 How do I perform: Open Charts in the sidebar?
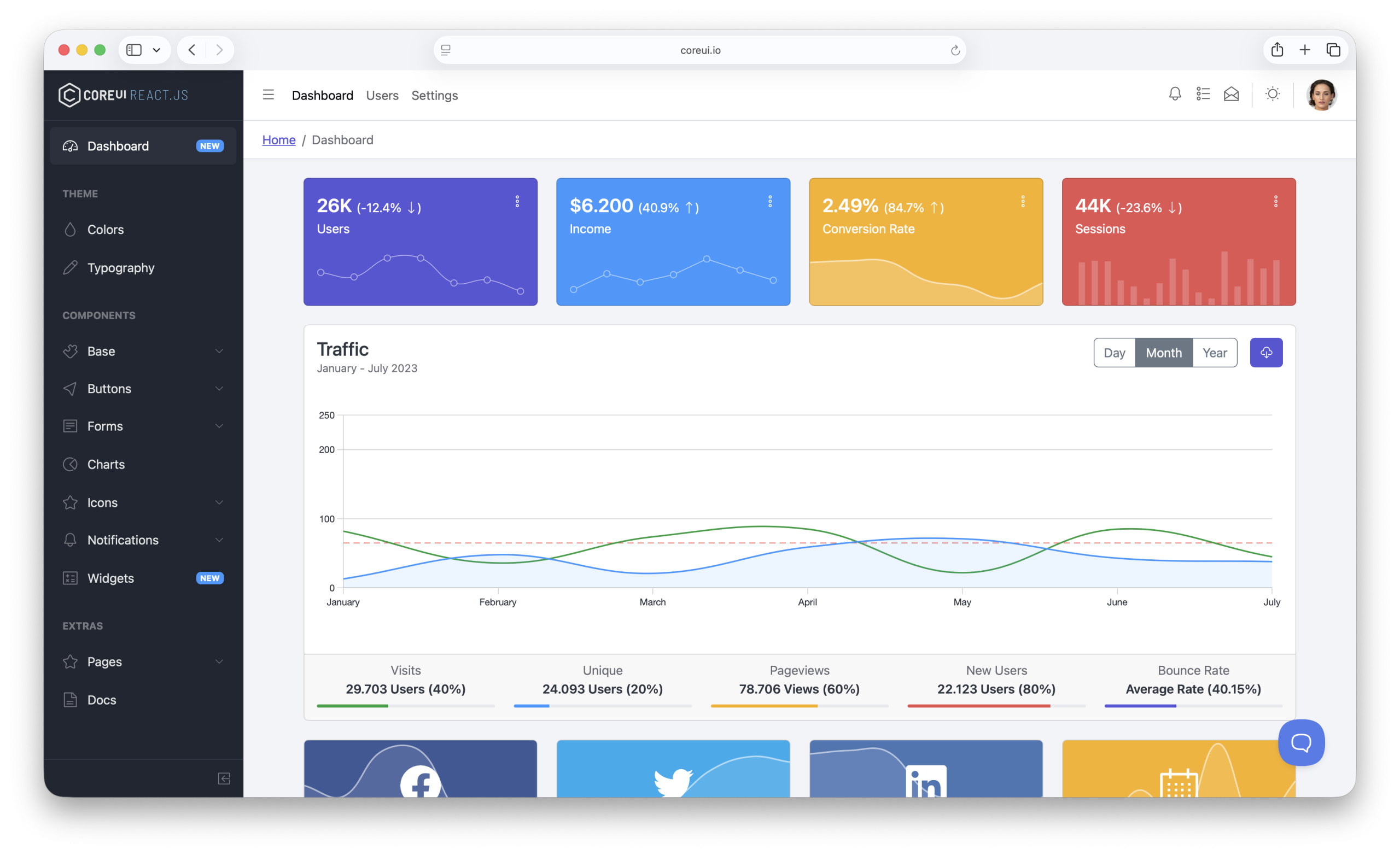coord(106,464)
